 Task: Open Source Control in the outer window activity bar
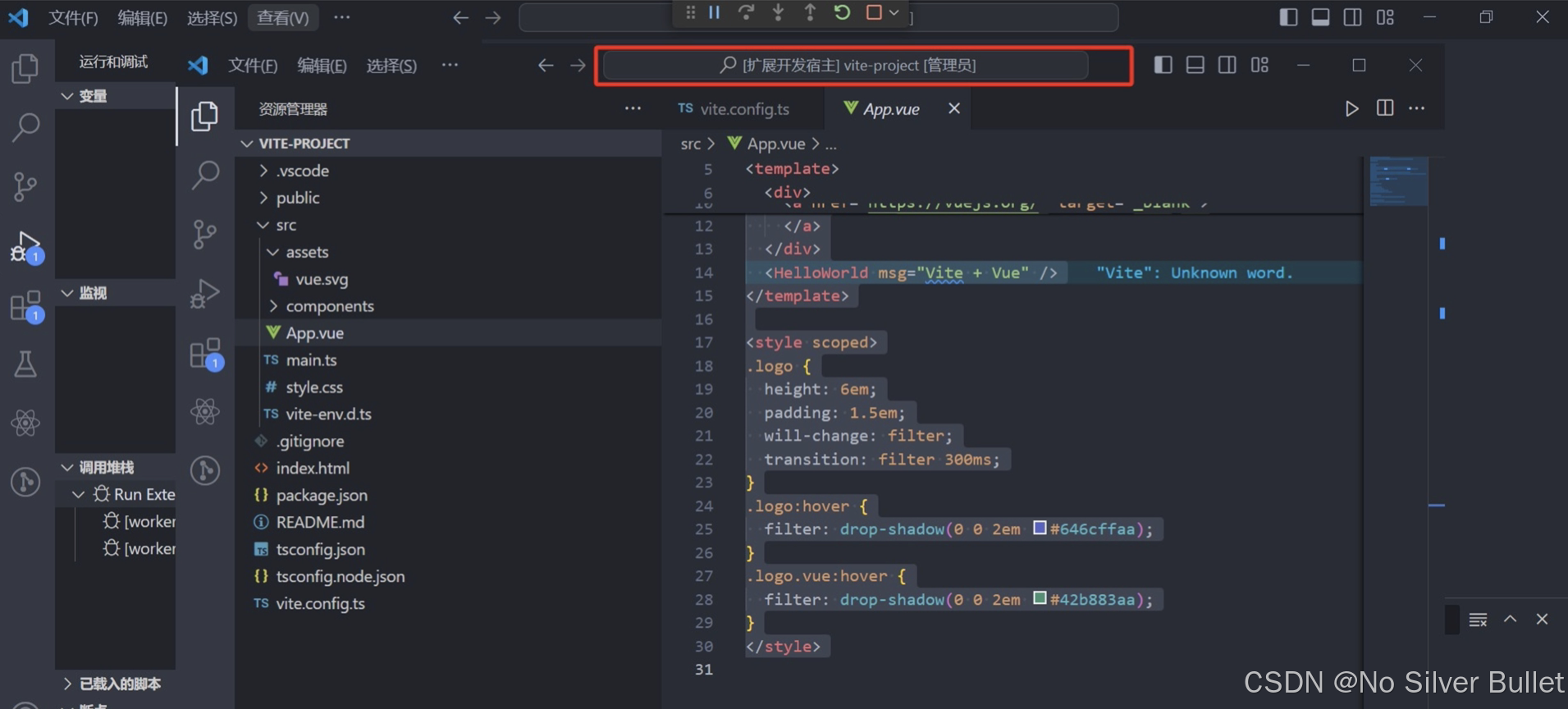click(25, 186)
